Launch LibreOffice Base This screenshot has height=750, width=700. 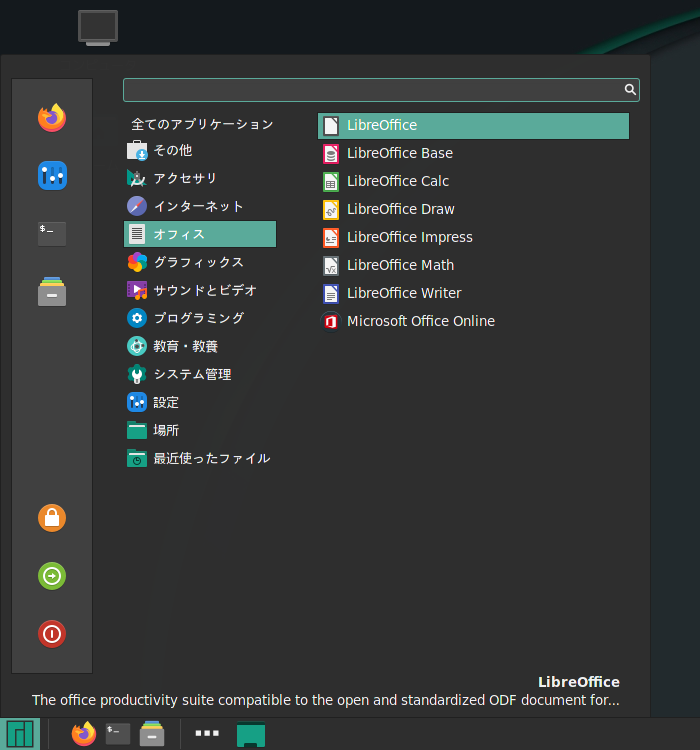(x=473, y=154)
